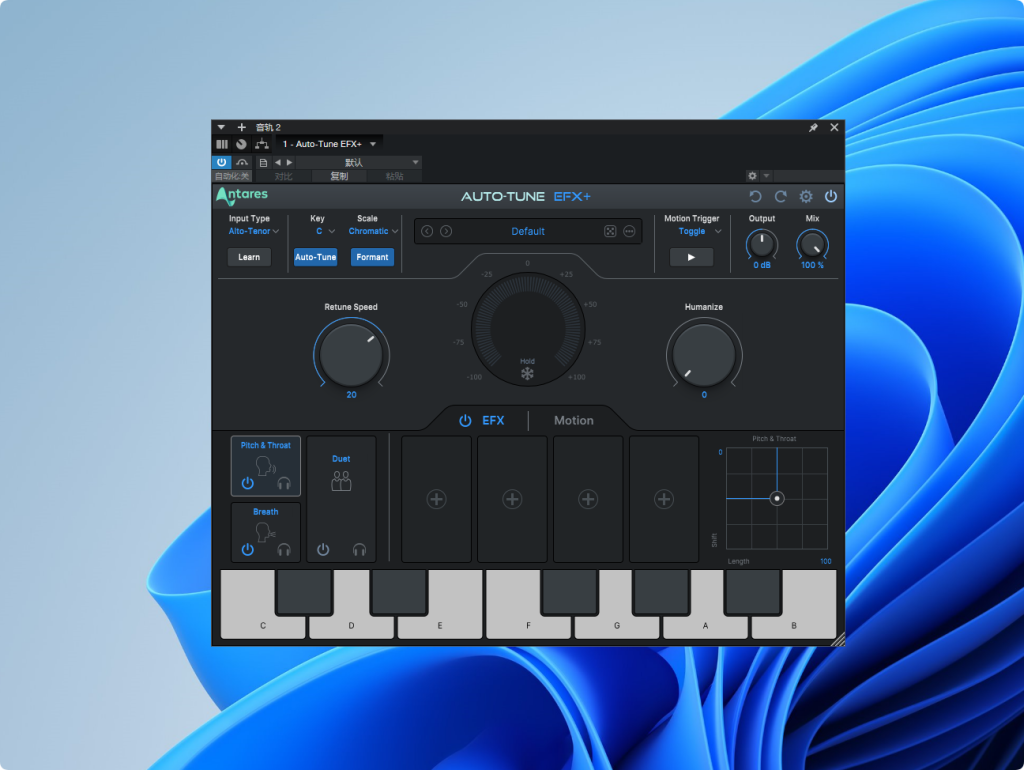Click the 自动化:关 automation button

click(x=232, y=176)
